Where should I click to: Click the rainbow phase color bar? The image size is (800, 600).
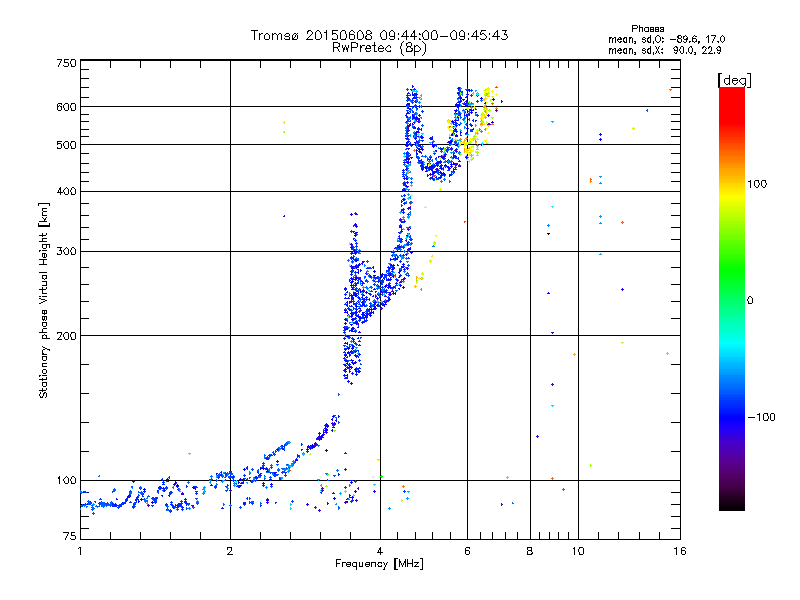point(732,298)
